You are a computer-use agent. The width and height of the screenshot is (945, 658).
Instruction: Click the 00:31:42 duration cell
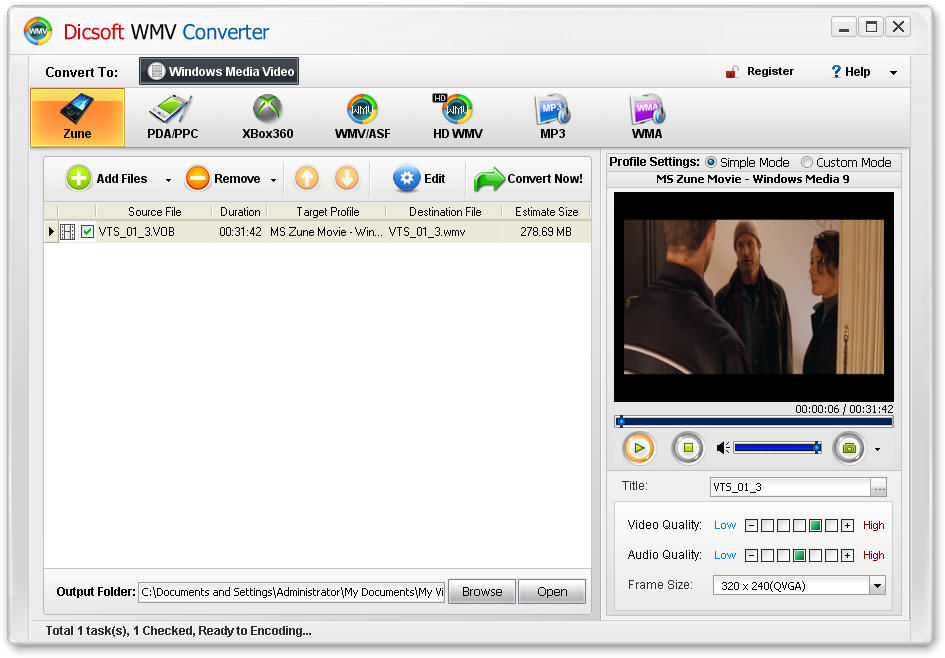pos(240,231)
